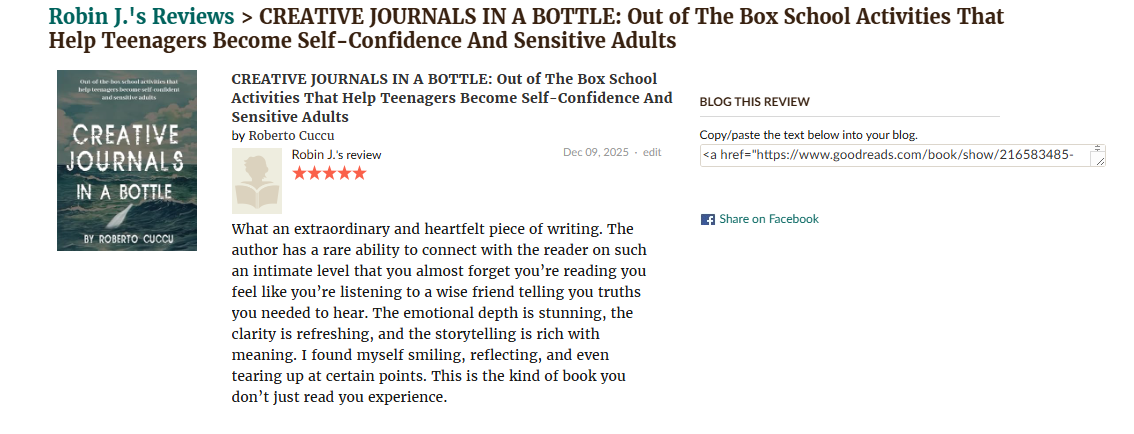
Task: Click the reviewer's avatar image
Action: pos(257,181)
